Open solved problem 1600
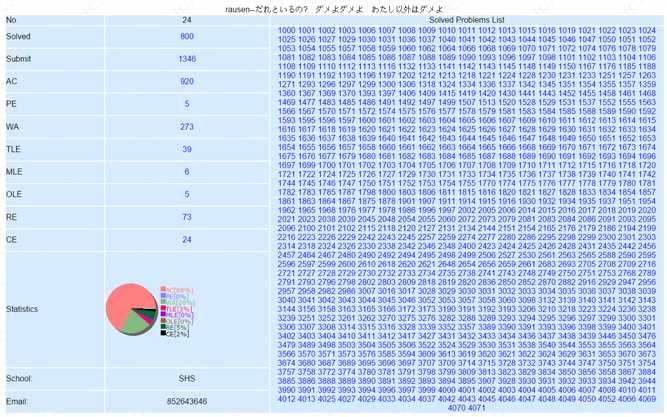 [367, 120]
